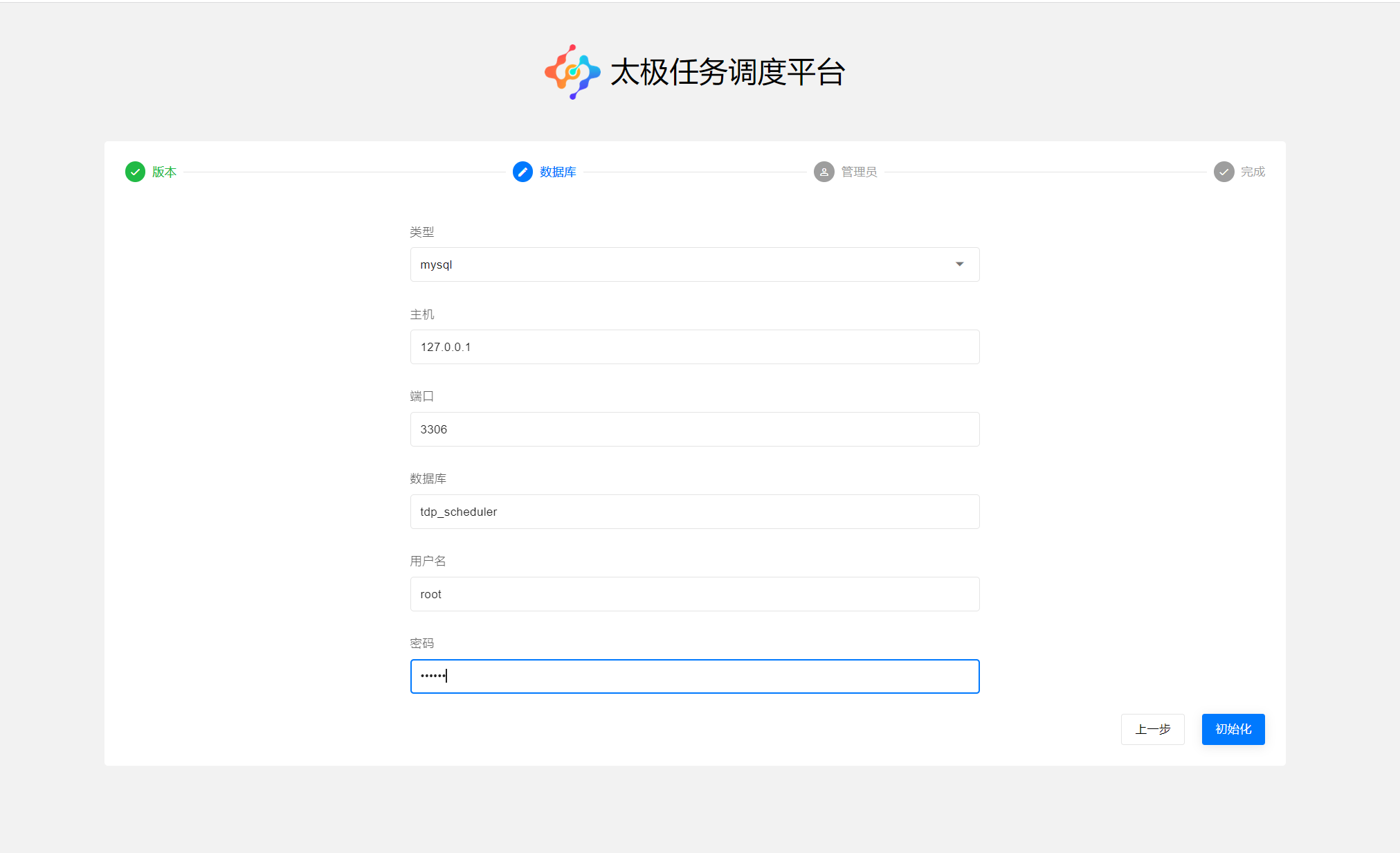The height and width of the screenshot is (853, 1400).
Task: Click the colorful platform logo icon
Action: click(572, 72)
